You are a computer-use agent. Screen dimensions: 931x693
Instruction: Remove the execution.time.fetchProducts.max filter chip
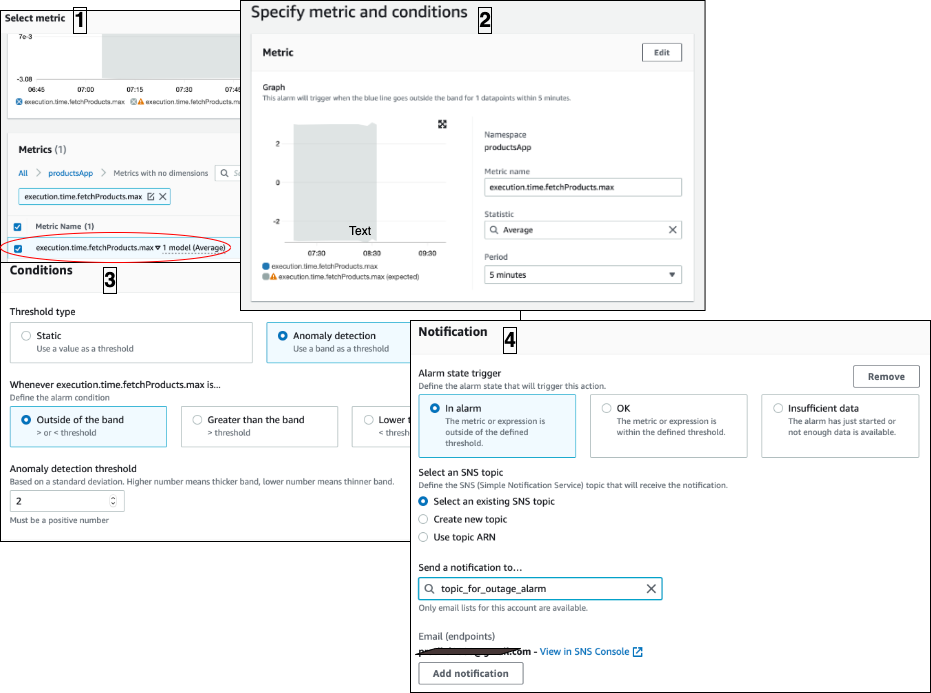[163, 197]
